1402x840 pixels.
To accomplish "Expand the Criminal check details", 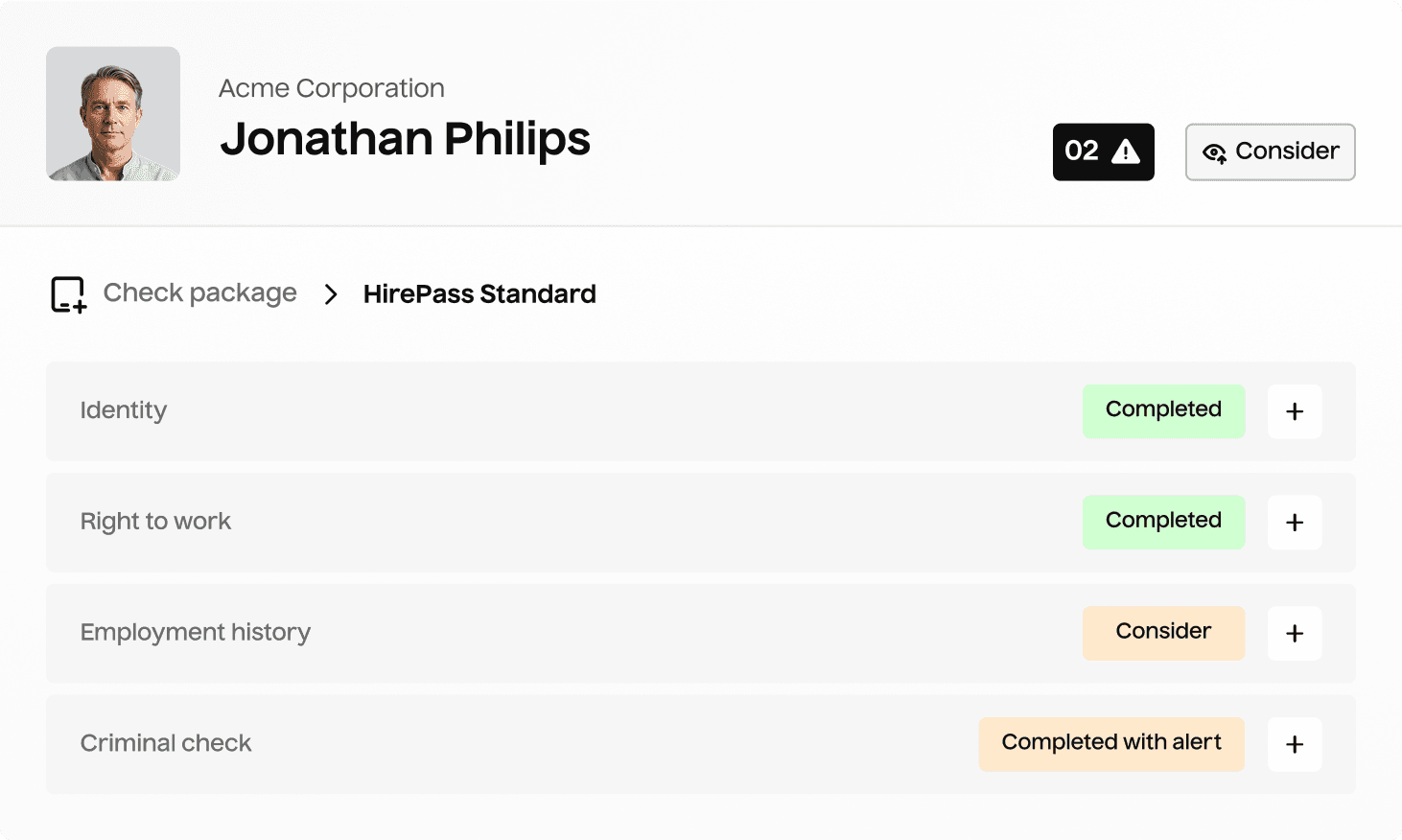I will click(1295, 744).
